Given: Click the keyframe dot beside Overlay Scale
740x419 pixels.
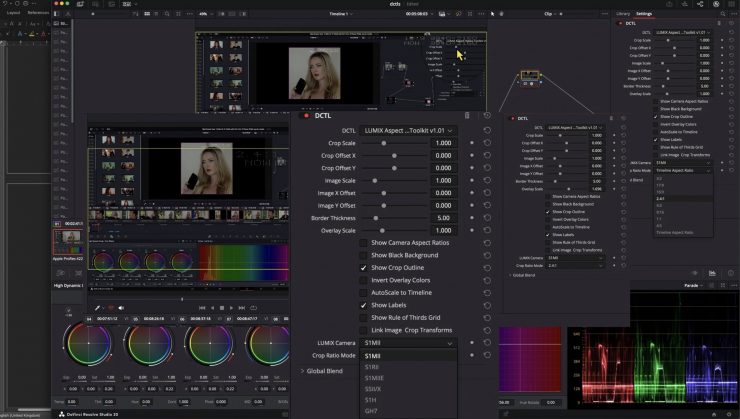Looking at the screenshot, I should click(x=472, y=231).
